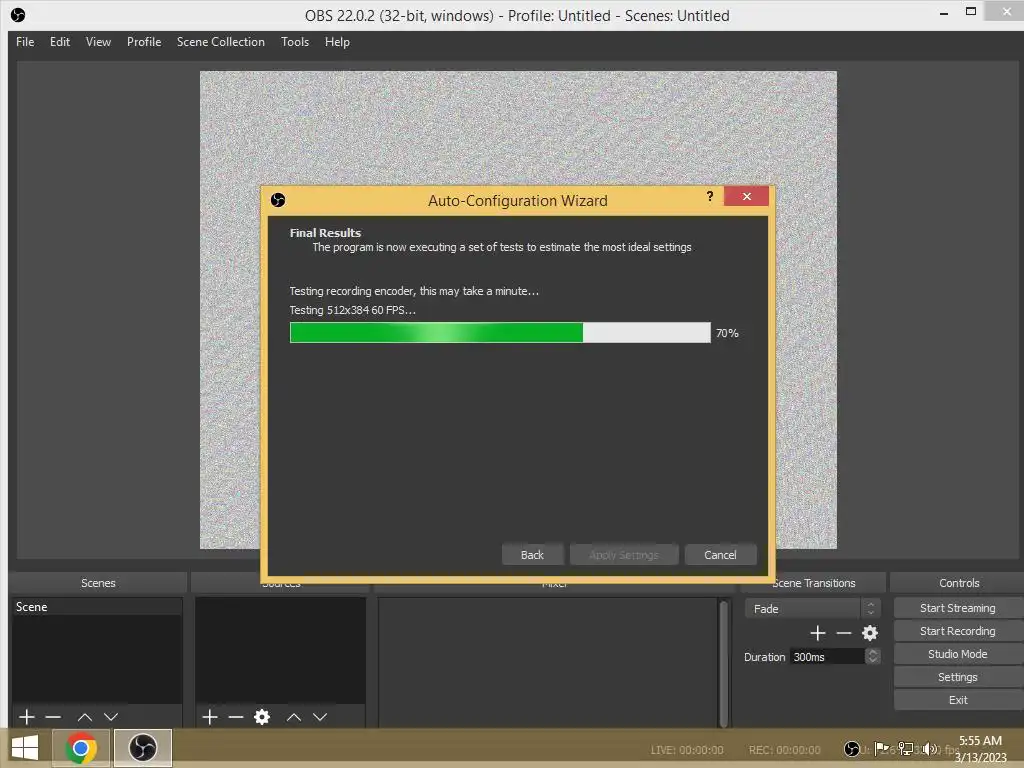
Task: Open volume speaker tray icon
Action: point(931,748)
